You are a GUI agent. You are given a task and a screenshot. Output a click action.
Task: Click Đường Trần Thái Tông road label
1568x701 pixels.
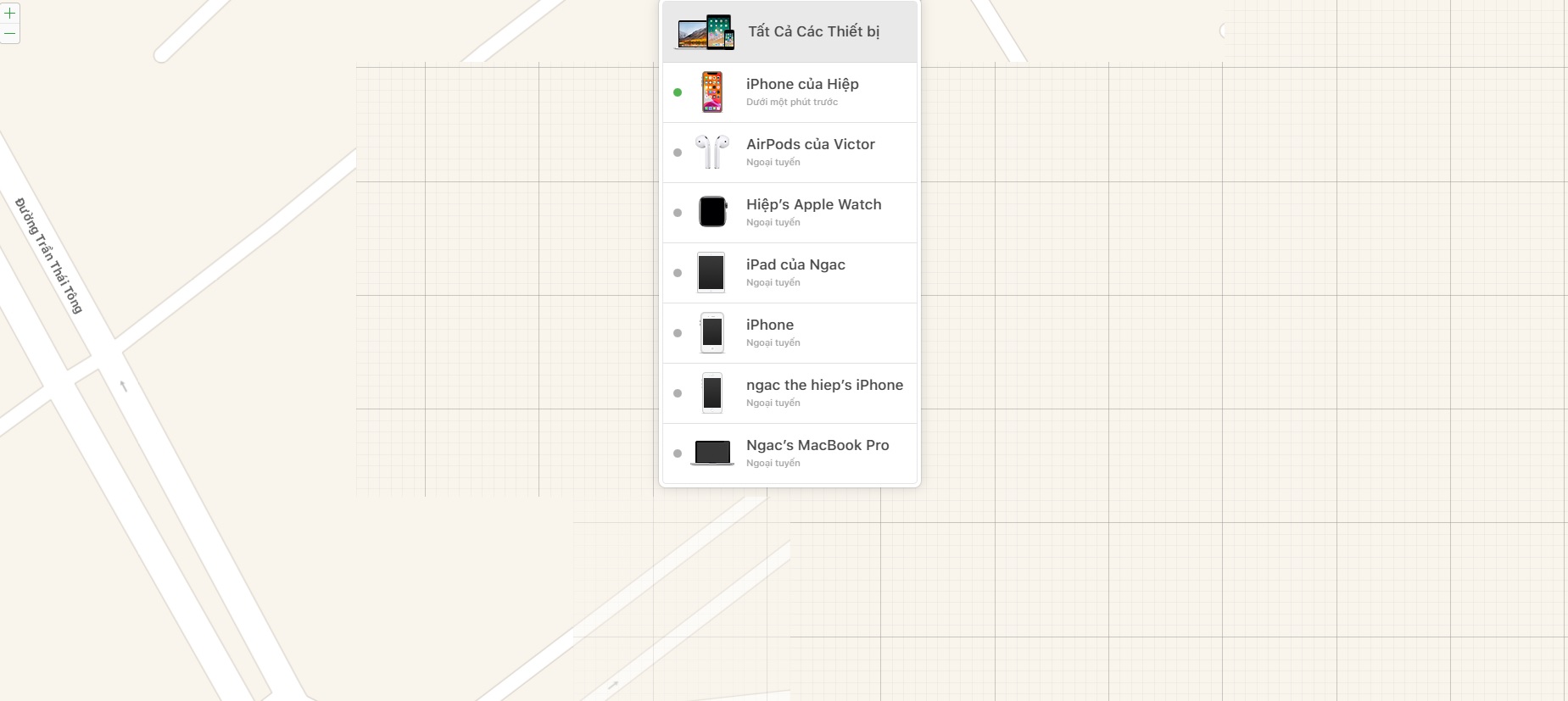[x=49, y=255]
